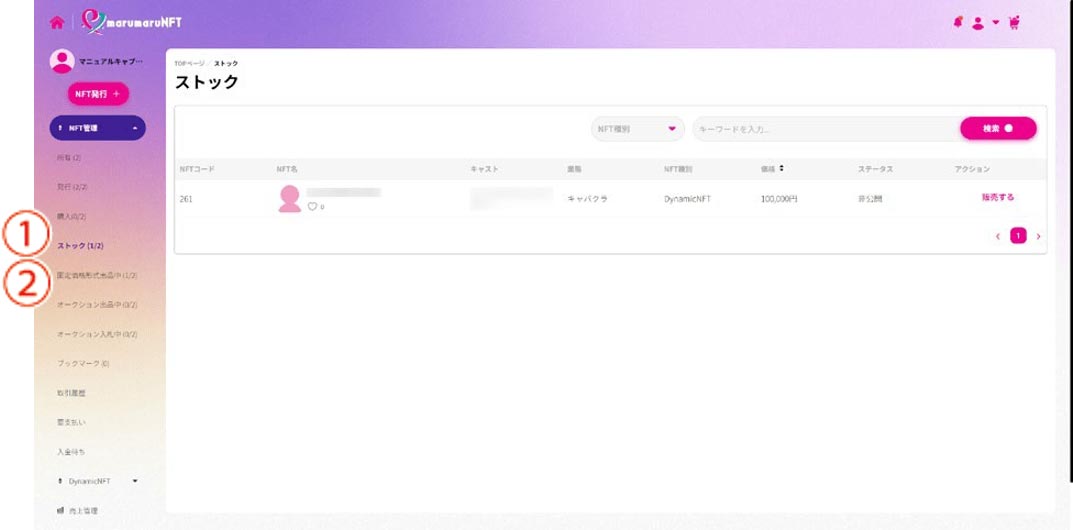
Task: Click the heart like icon in row 261
Action: [312, 207]
